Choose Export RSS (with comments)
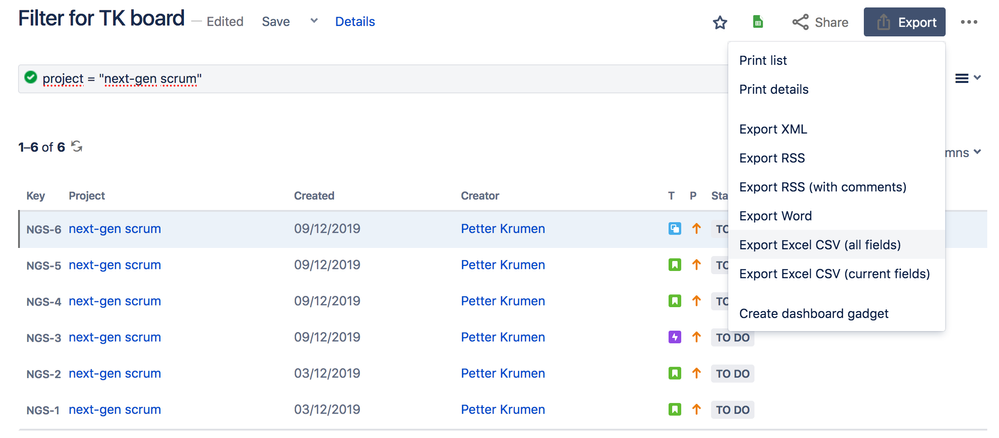Image resolution: width=999 pixels, height=438 pixels. point(836,187)
